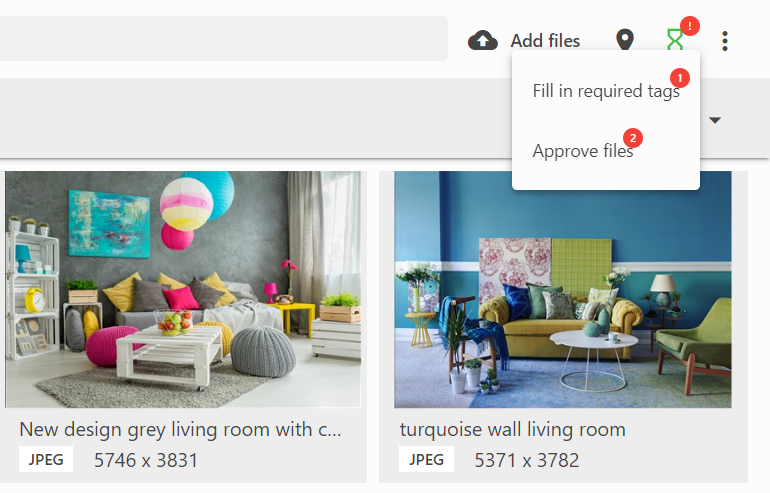The width and height of the screenshot is (770, 493).
Task: Click the JPEG tag on grey room file
Action: (x=46, y=459)
